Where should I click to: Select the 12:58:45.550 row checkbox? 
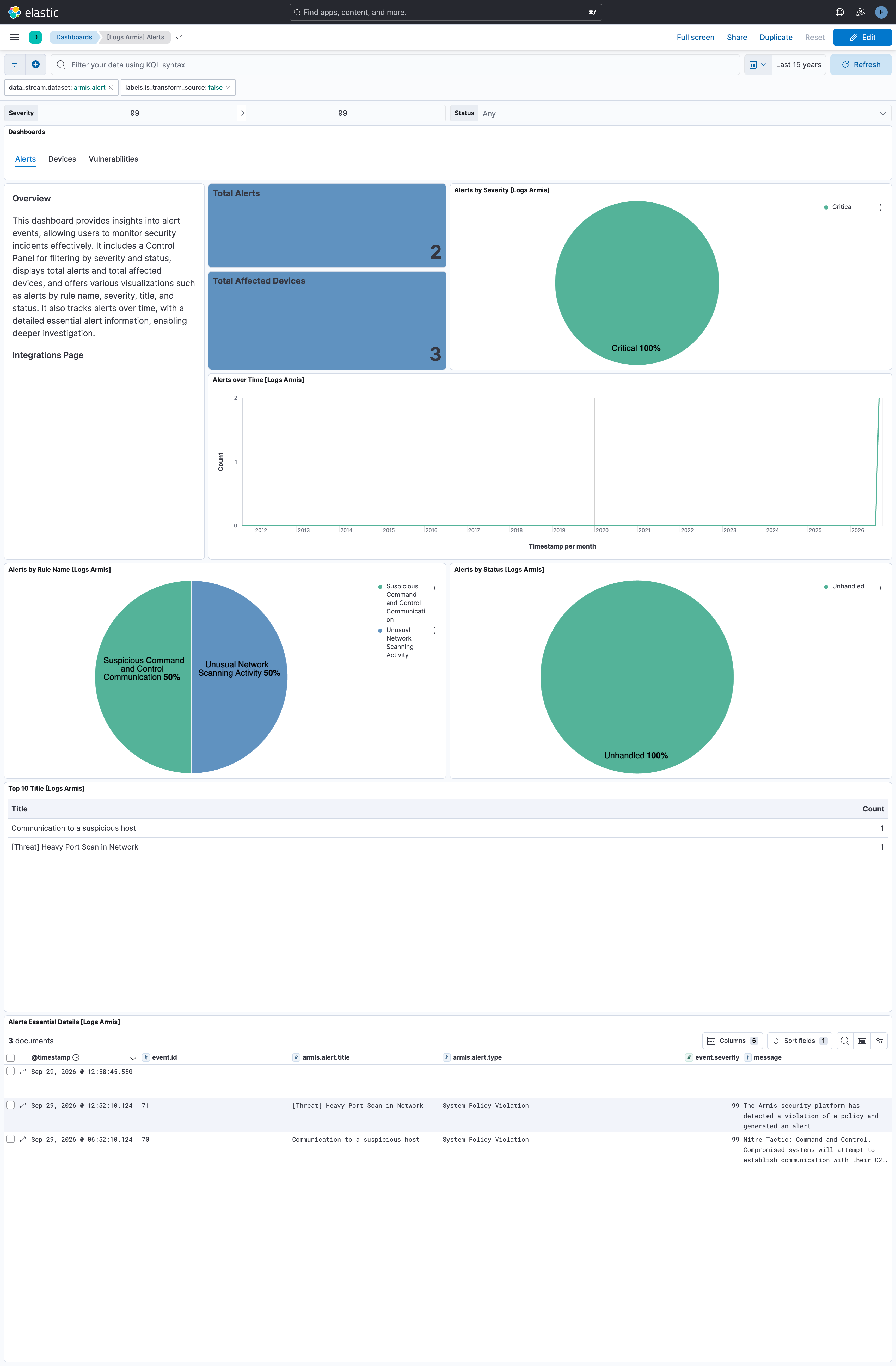[x=10, y=1071]
